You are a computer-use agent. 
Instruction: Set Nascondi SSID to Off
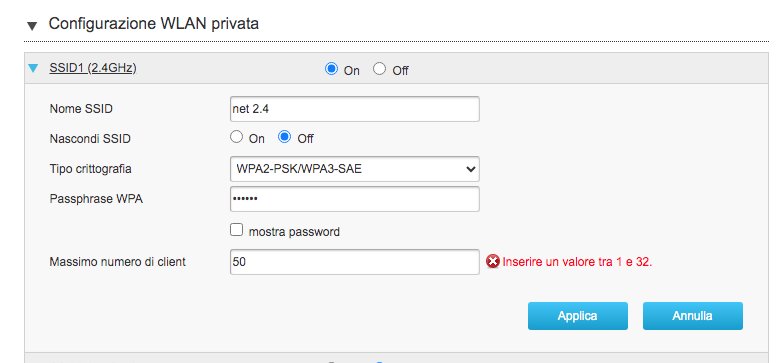coord(284,137)
